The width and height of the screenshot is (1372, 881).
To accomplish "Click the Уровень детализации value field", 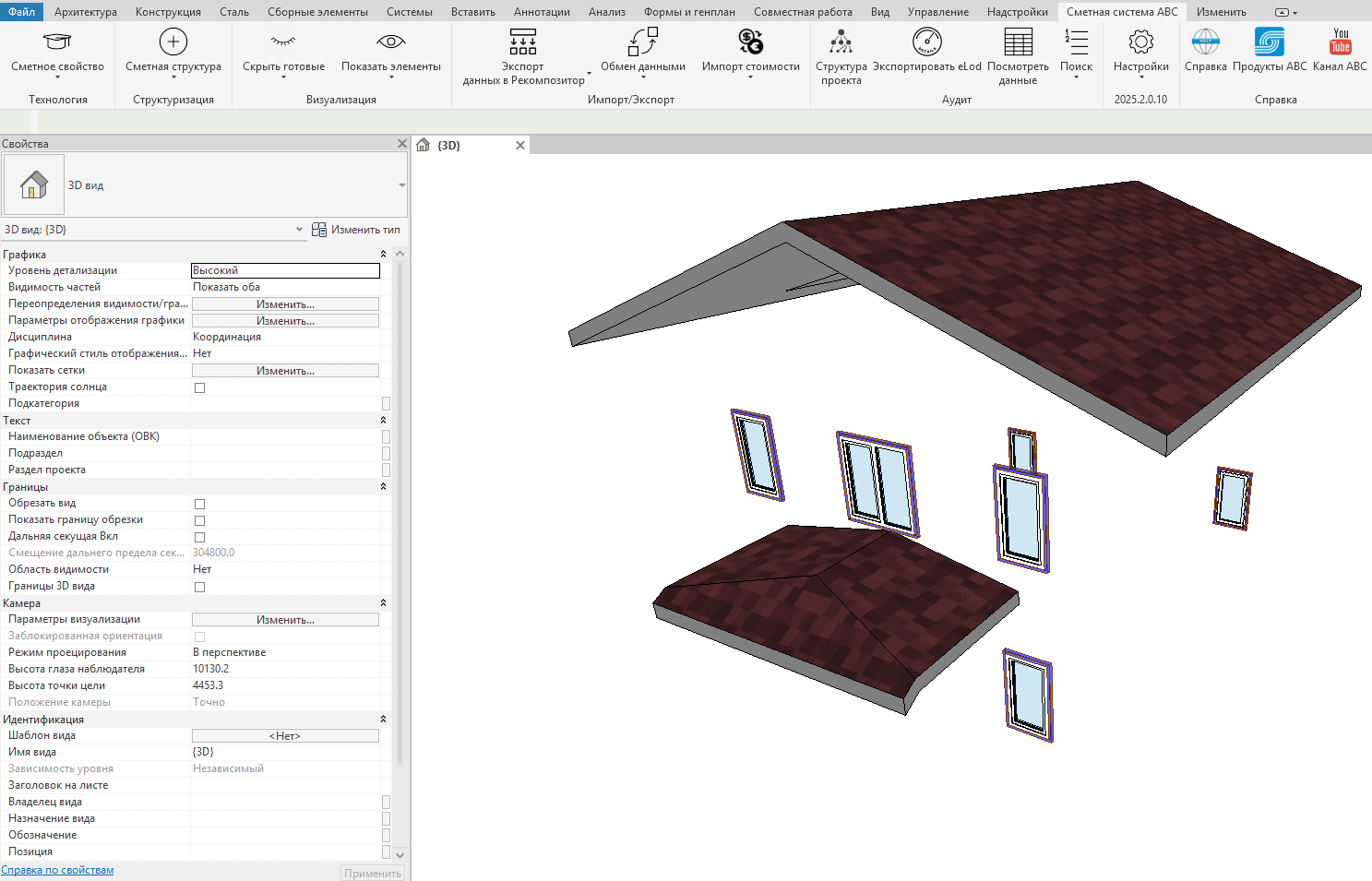I will click(x=285, y=270).
